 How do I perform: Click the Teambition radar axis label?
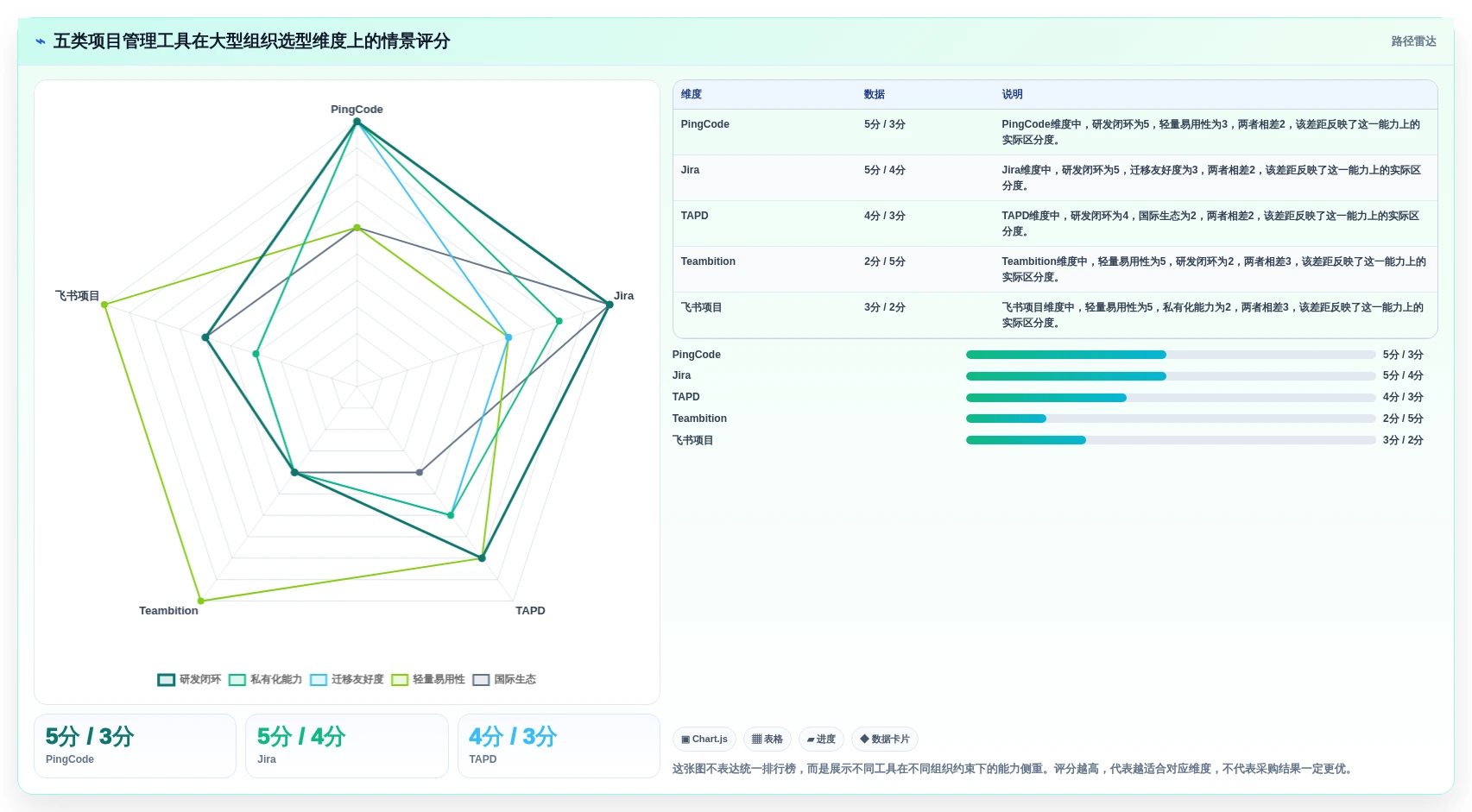[168, 611]
